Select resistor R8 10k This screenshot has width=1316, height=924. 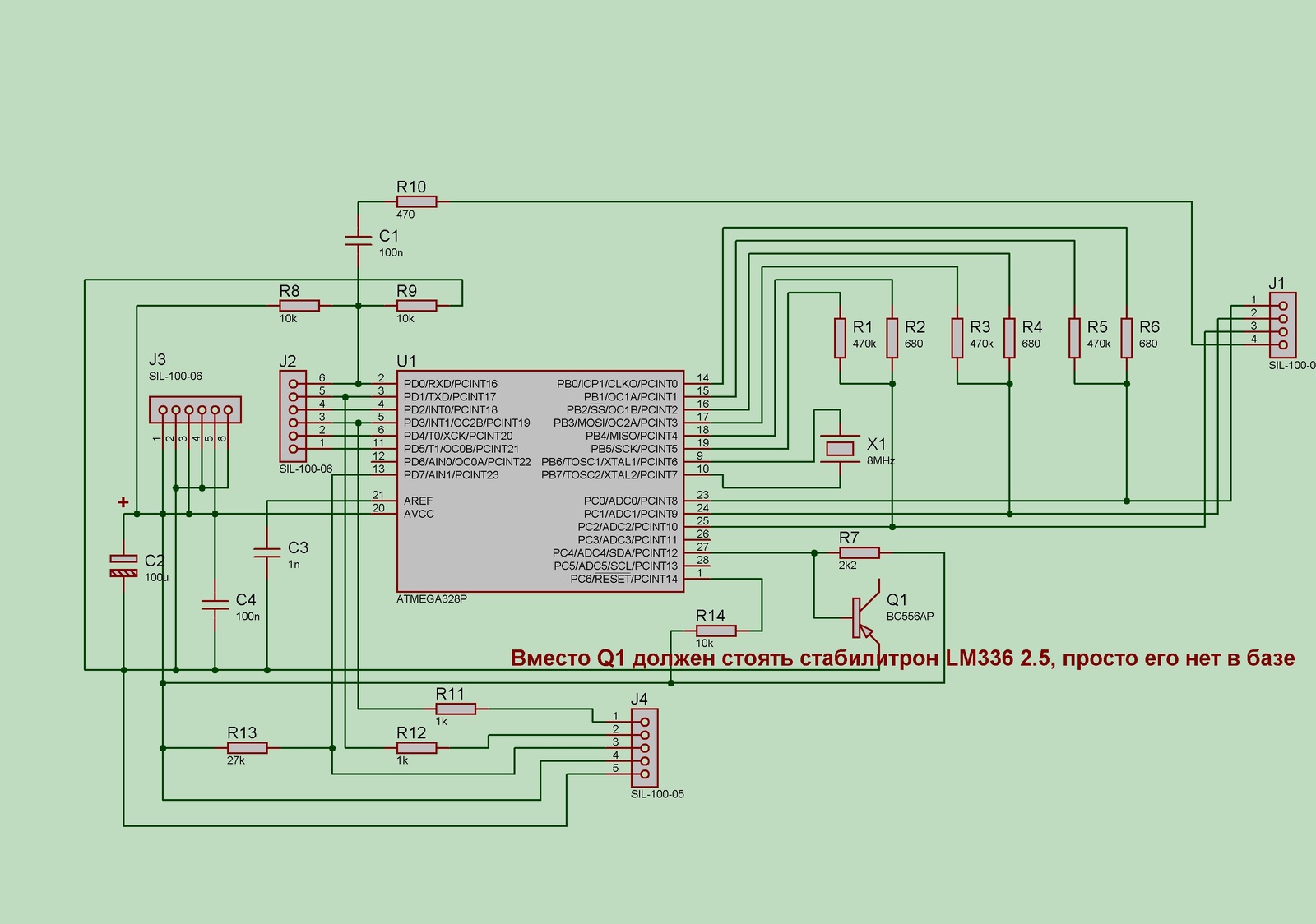click(299, 306)
